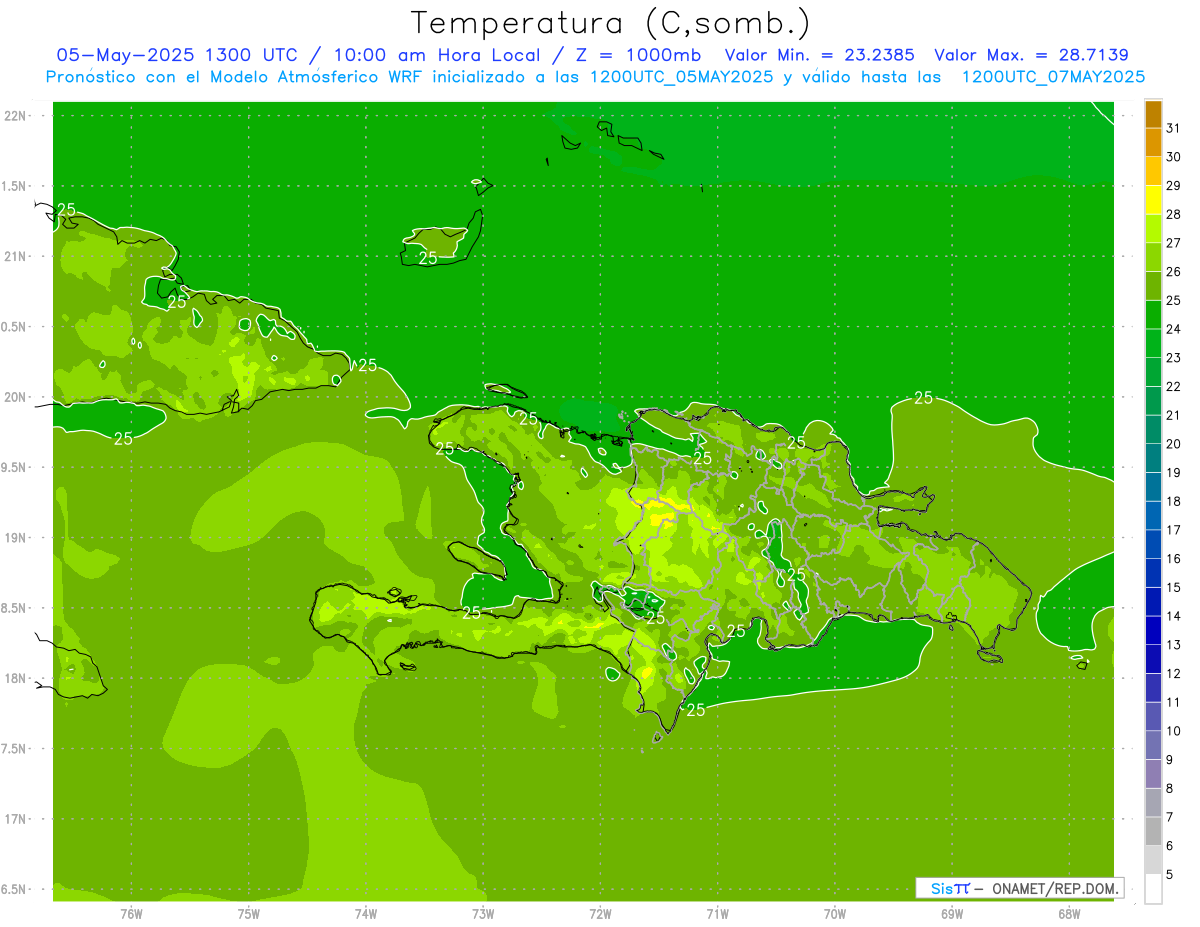Click the colorbar label 8

pyautogui.click(x=1170, y=788)
